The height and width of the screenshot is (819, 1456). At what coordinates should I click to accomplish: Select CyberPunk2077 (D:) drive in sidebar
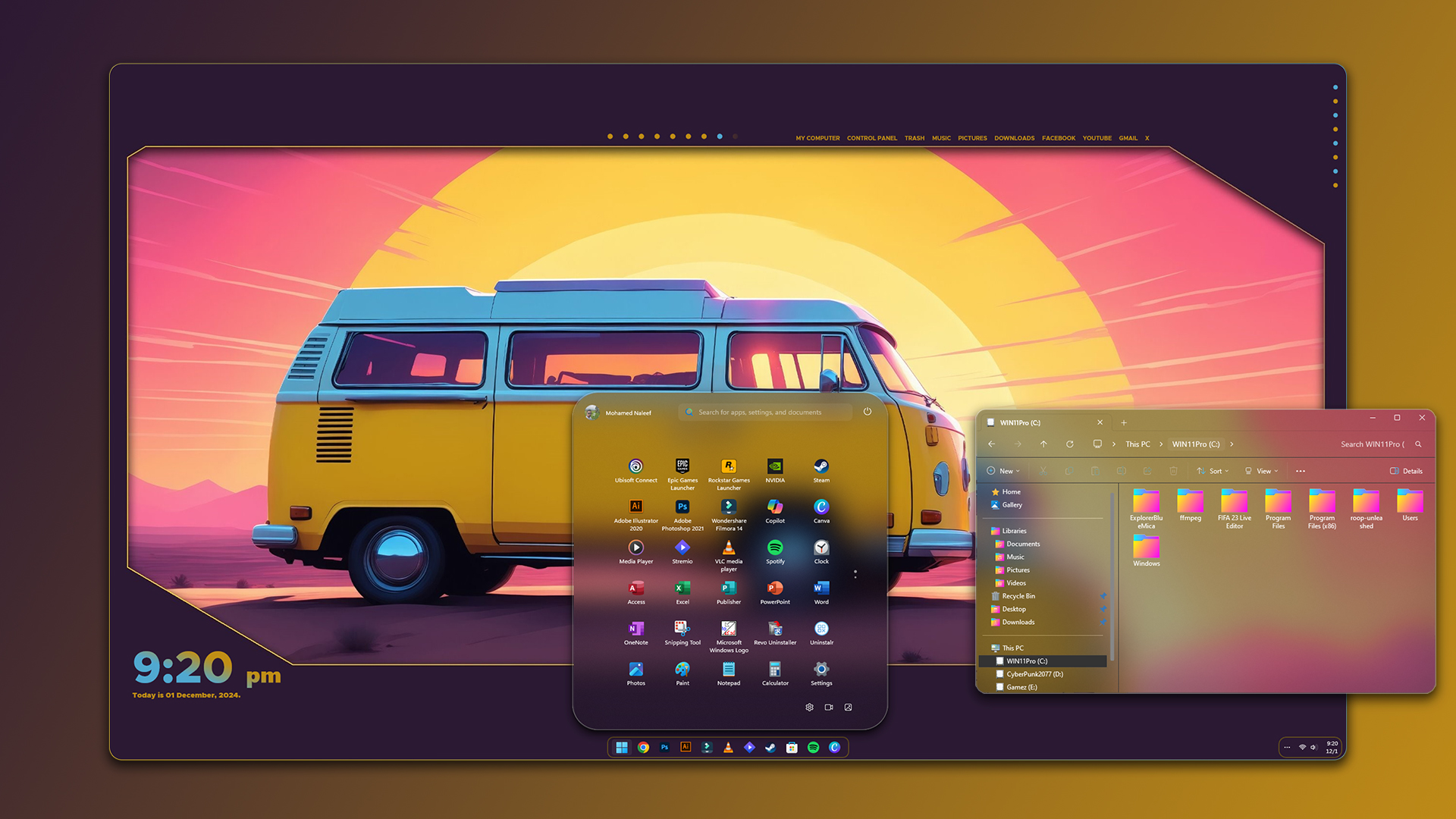1030,674
